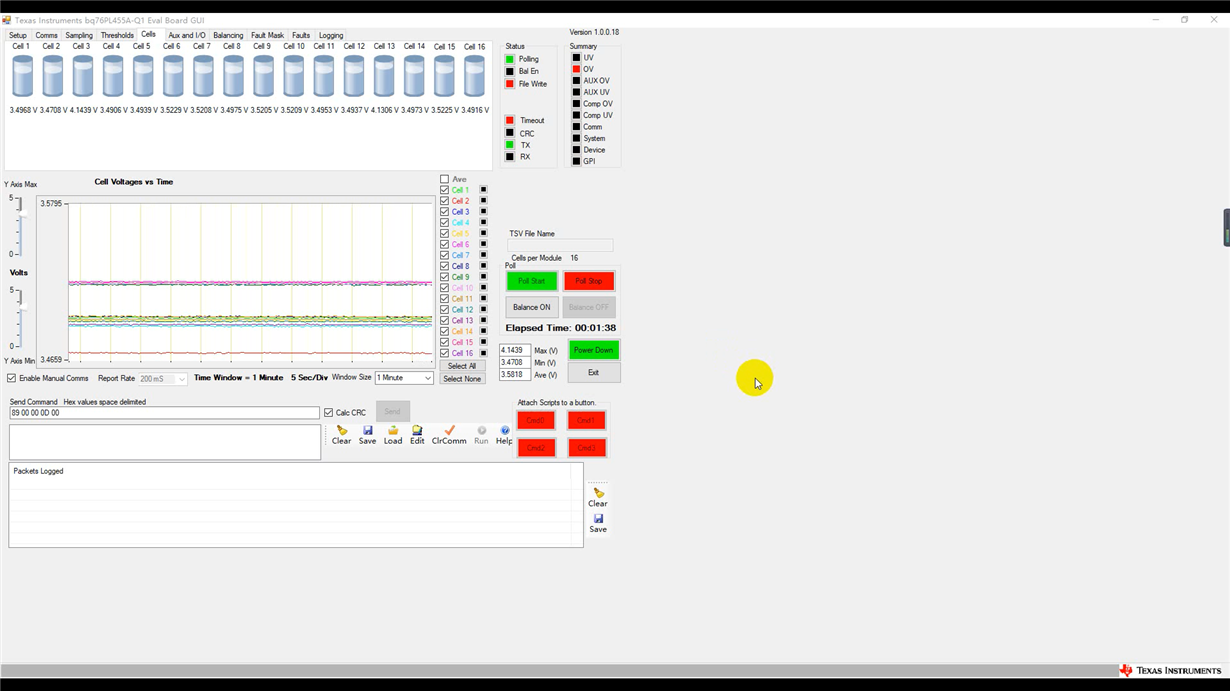Click the Exit button
The height and width of the screenshot is (691, 1230).
(593, 373)
